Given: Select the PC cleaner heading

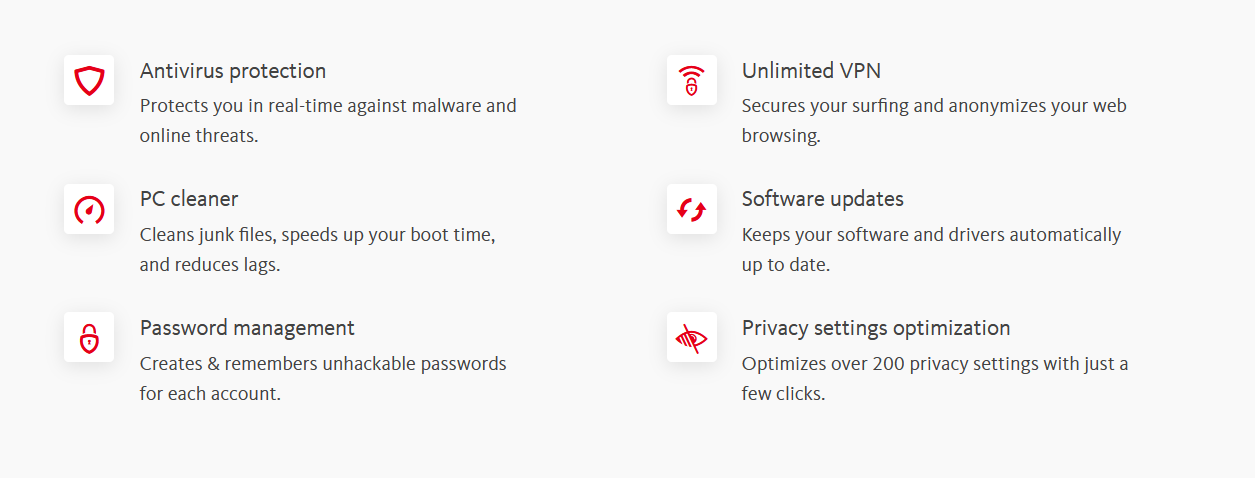Looking at the screenshot, I should point(188,199).
